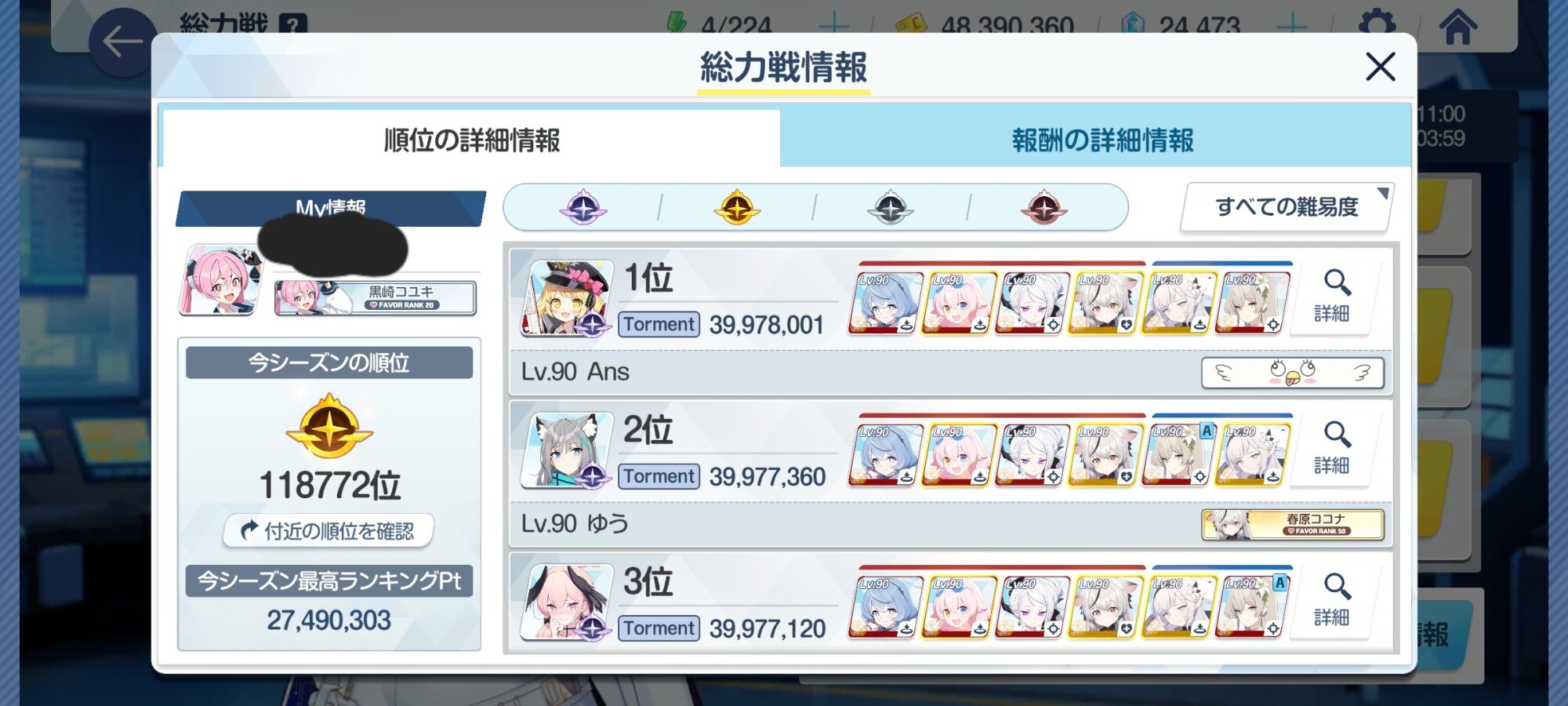Open details magnifier for 2nd place
The height and width of the screenshot is (706, 1568).
(1332, 449)
